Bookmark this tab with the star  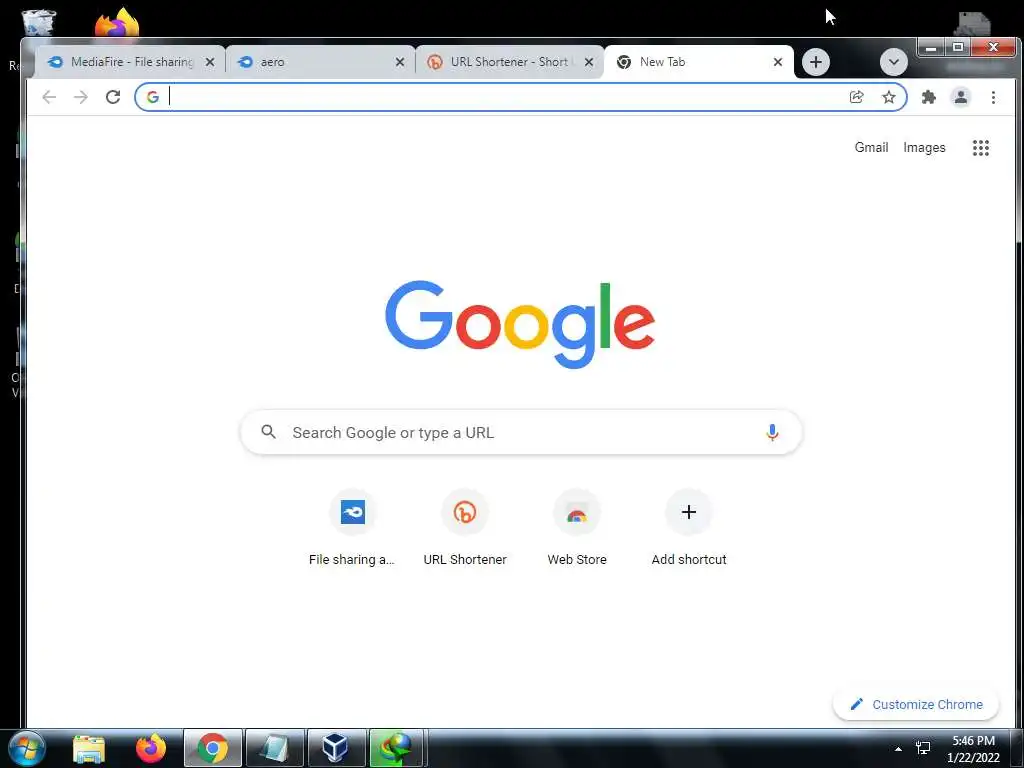(x=889, y=97)
